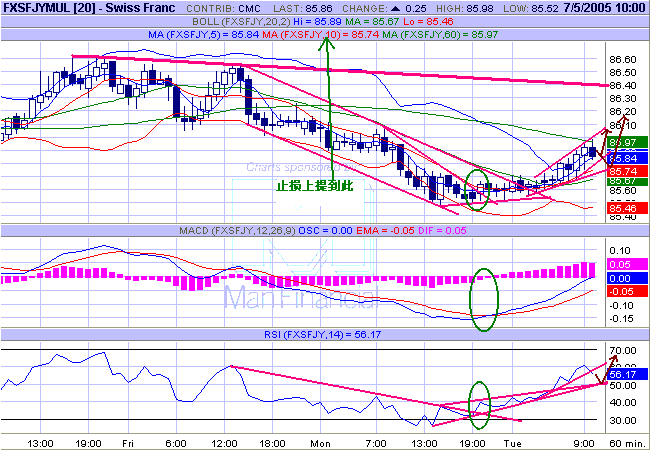This screenshot has width=650, height=450.
Task: Click the Tue day label on time axis
Action: coord(512,444)
